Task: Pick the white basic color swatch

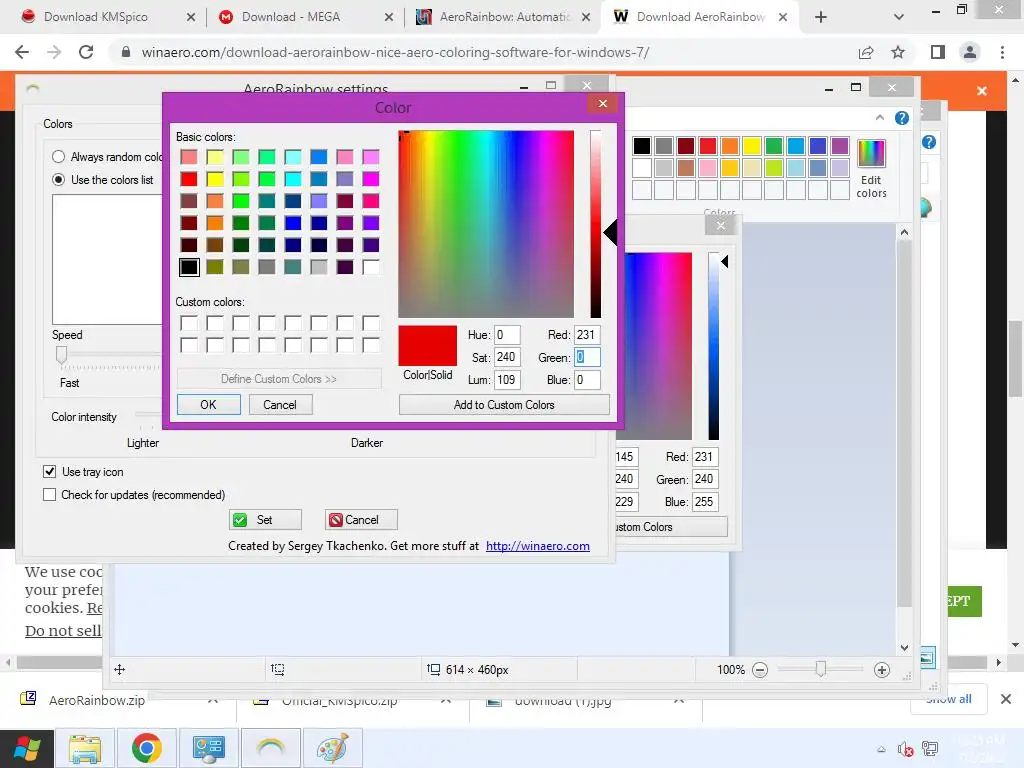Action: pos(370,266)
